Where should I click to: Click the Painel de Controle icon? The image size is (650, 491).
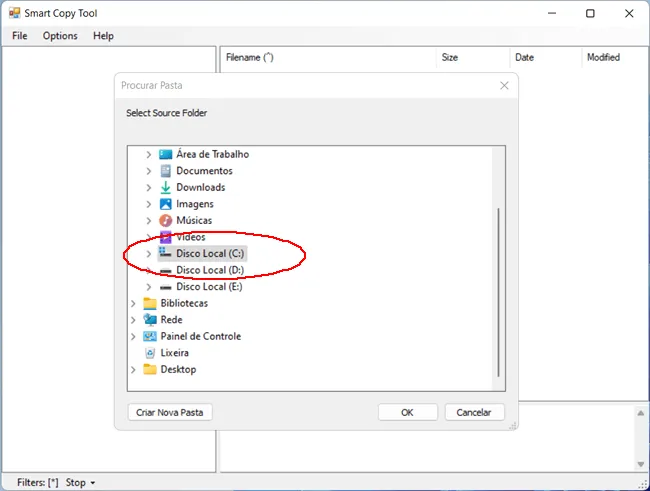(150, 336)
